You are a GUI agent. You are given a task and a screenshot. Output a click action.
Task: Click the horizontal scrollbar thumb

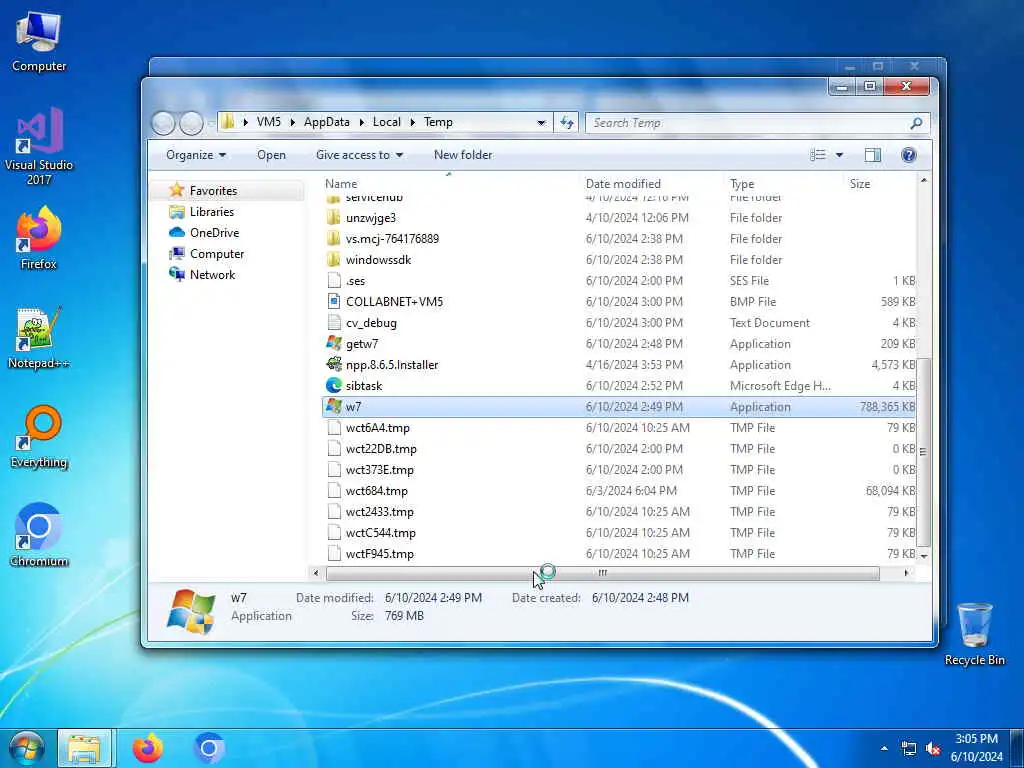(x=602, y=573)
